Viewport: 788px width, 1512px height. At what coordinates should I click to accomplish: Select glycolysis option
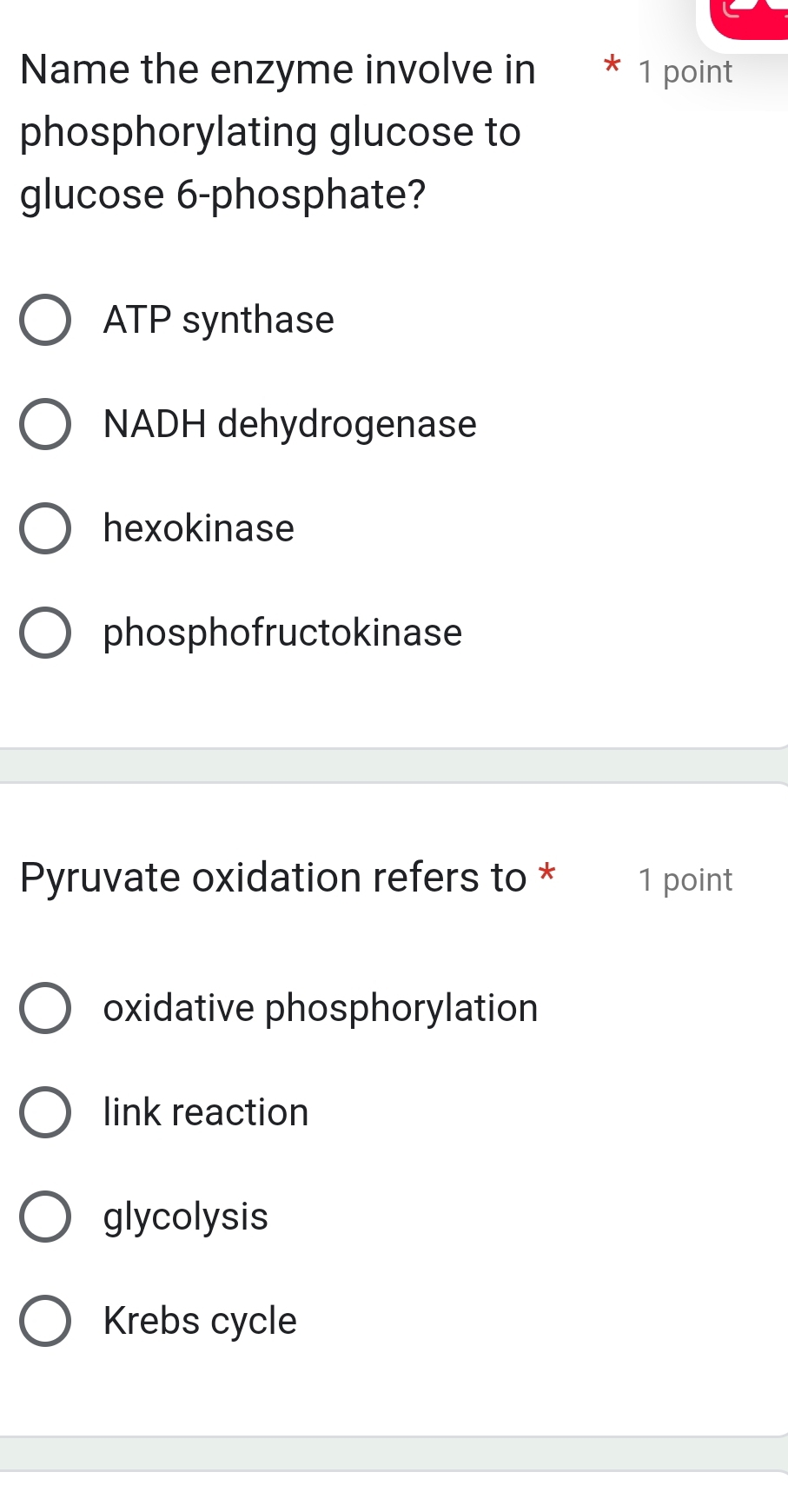[48, 1217]
